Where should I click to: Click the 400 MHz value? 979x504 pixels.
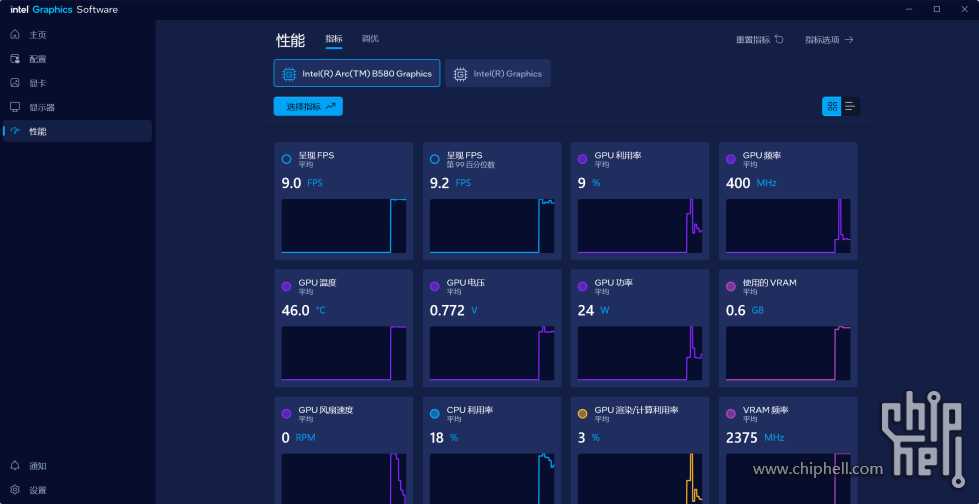752,183
